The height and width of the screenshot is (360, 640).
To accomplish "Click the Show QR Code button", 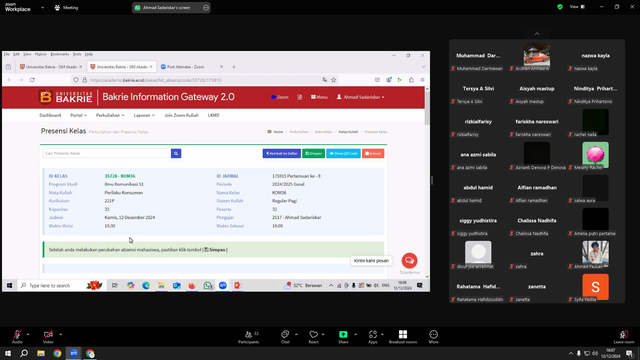I will tap(343, 153).
